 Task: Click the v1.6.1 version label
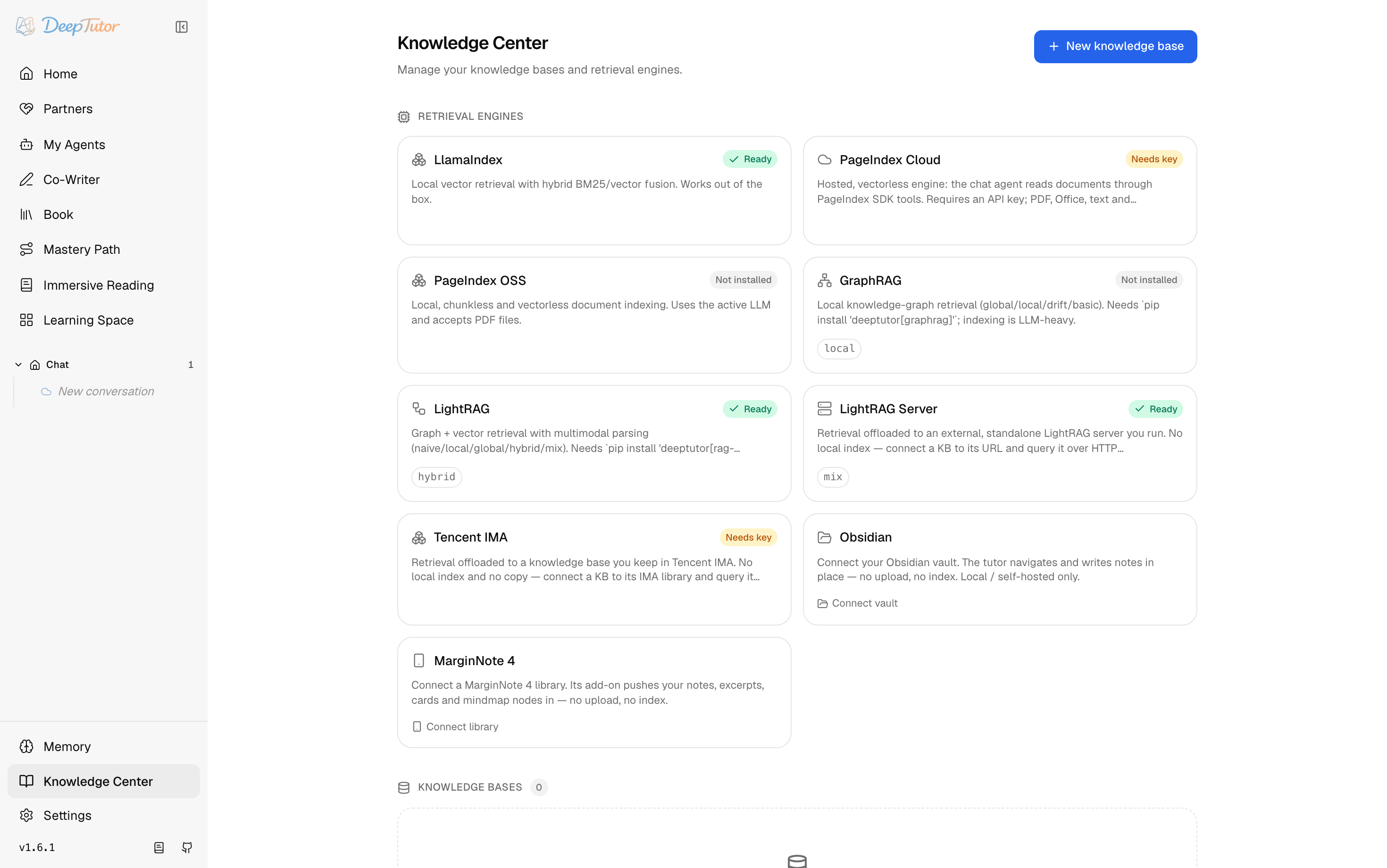pyautogui.click(x=37, y=847)
